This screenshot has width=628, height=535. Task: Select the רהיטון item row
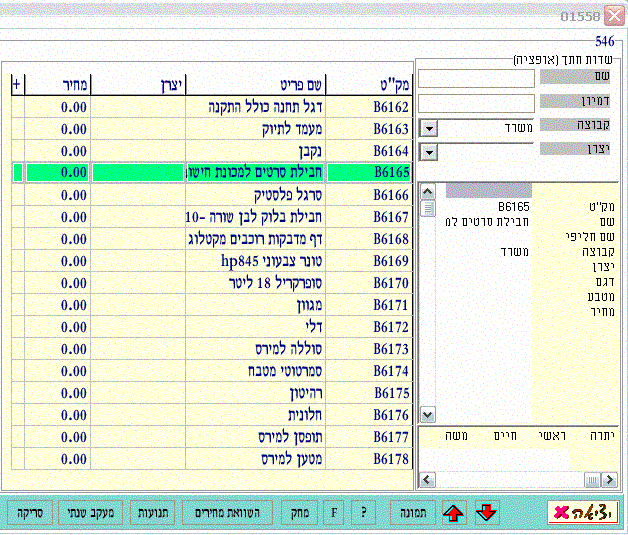point(211,393)
